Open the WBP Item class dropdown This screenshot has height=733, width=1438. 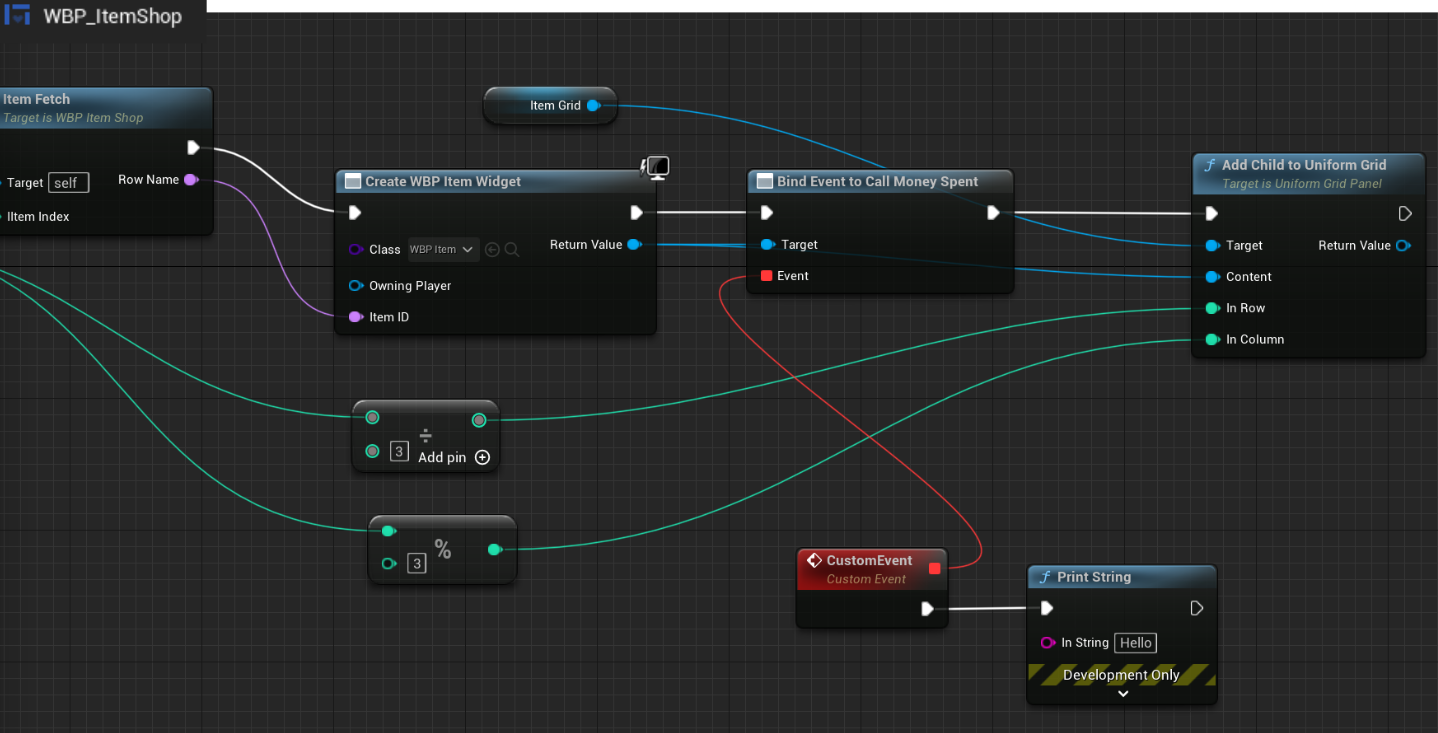442,249
